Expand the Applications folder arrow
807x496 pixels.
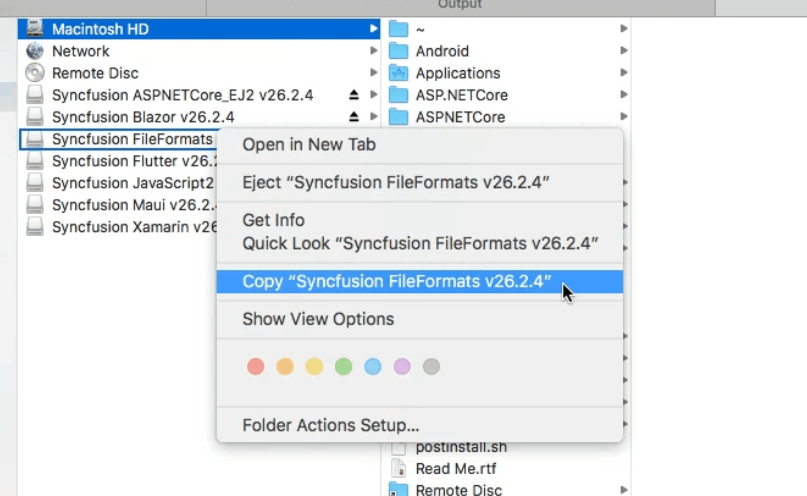(x=623, y=73)
